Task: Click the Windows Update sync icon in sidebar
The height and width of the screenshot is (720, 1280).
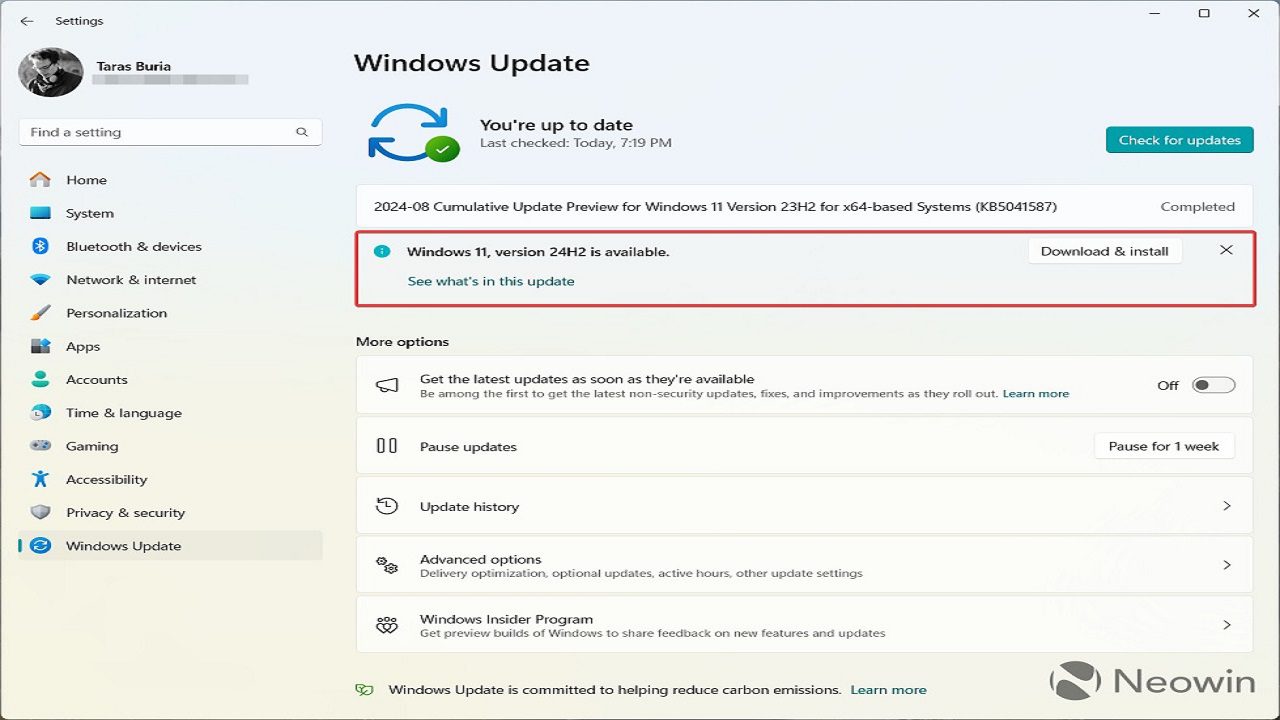Action: tap(40, 546)
